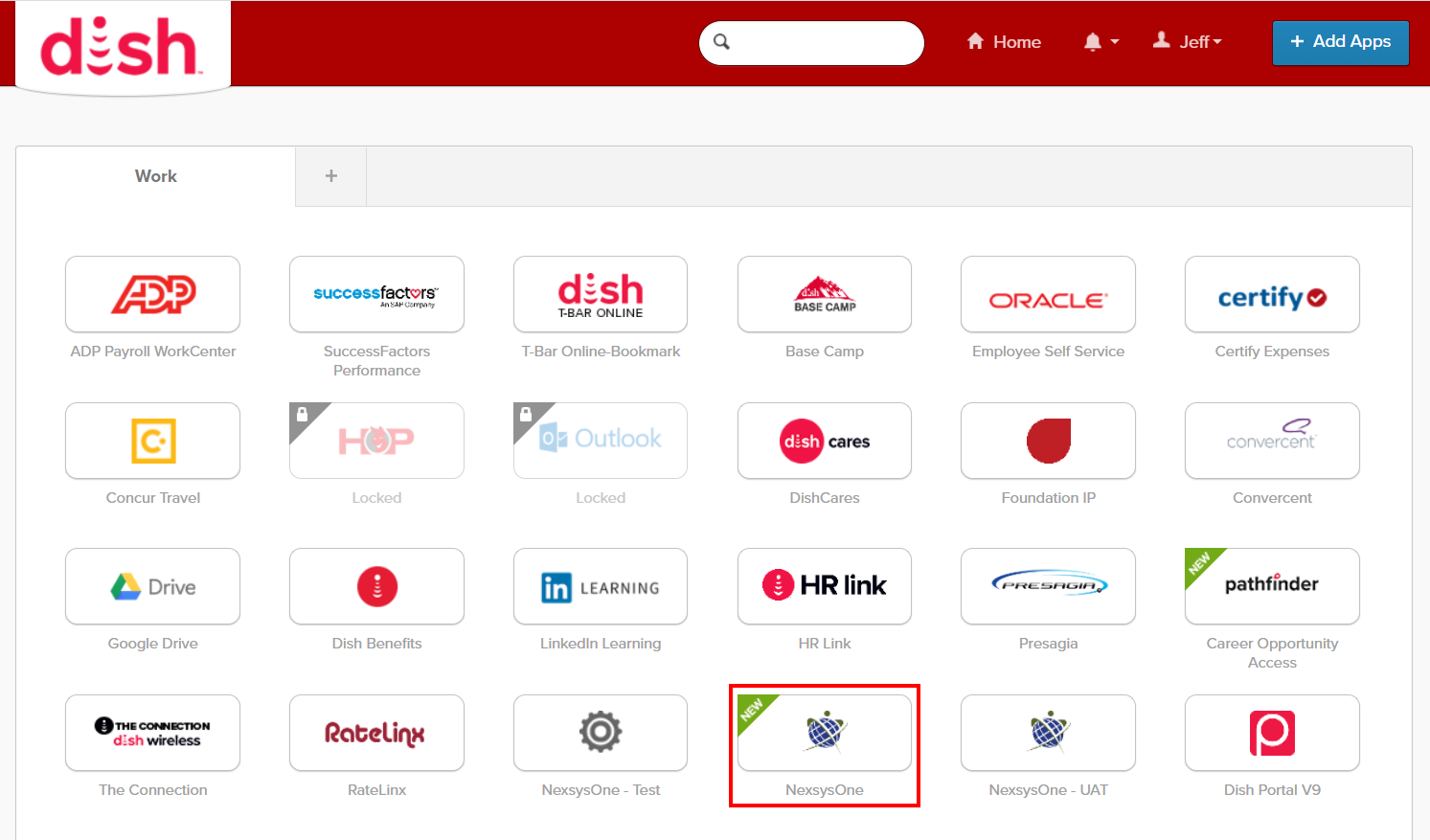This screenshot has height=840, width=1430.
Task: Click the 'DishCares' label text
Action: point(825,498)
